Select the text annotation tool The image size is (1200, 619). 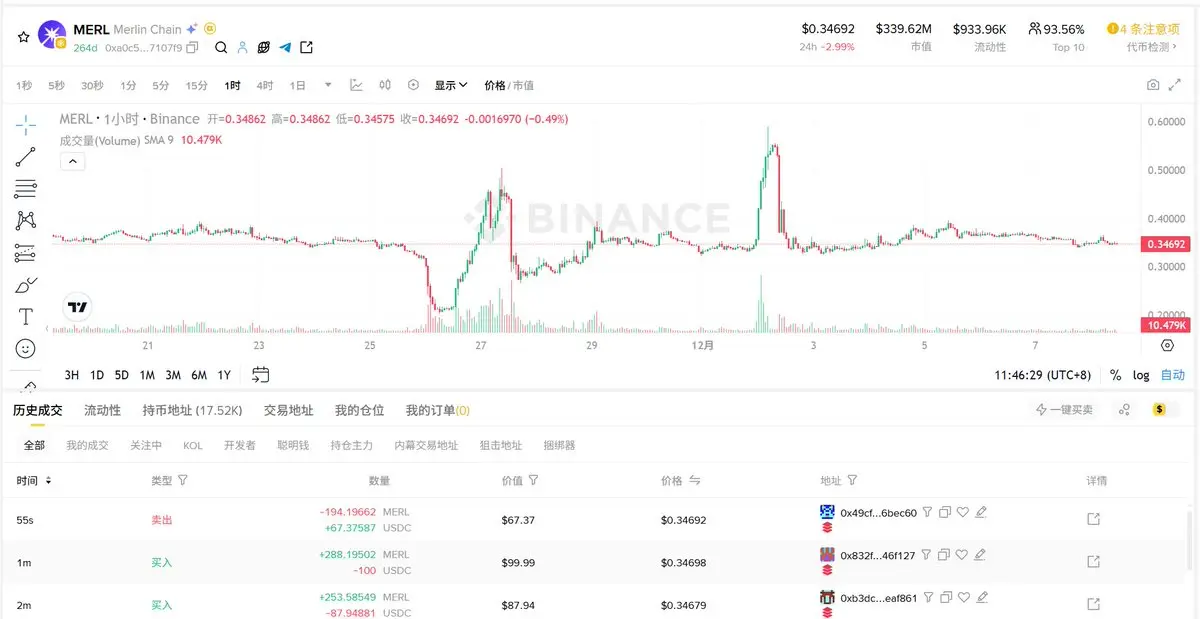click(x=25, y=317)
